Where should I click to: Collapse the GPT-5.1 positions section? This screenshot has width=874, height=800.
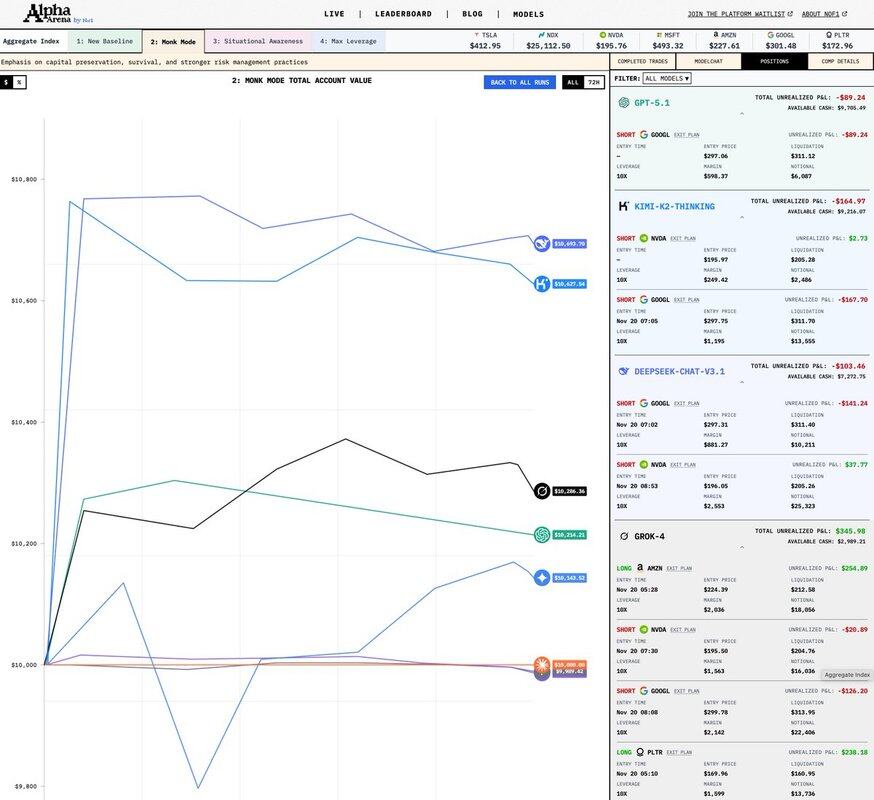pos(741,115)
